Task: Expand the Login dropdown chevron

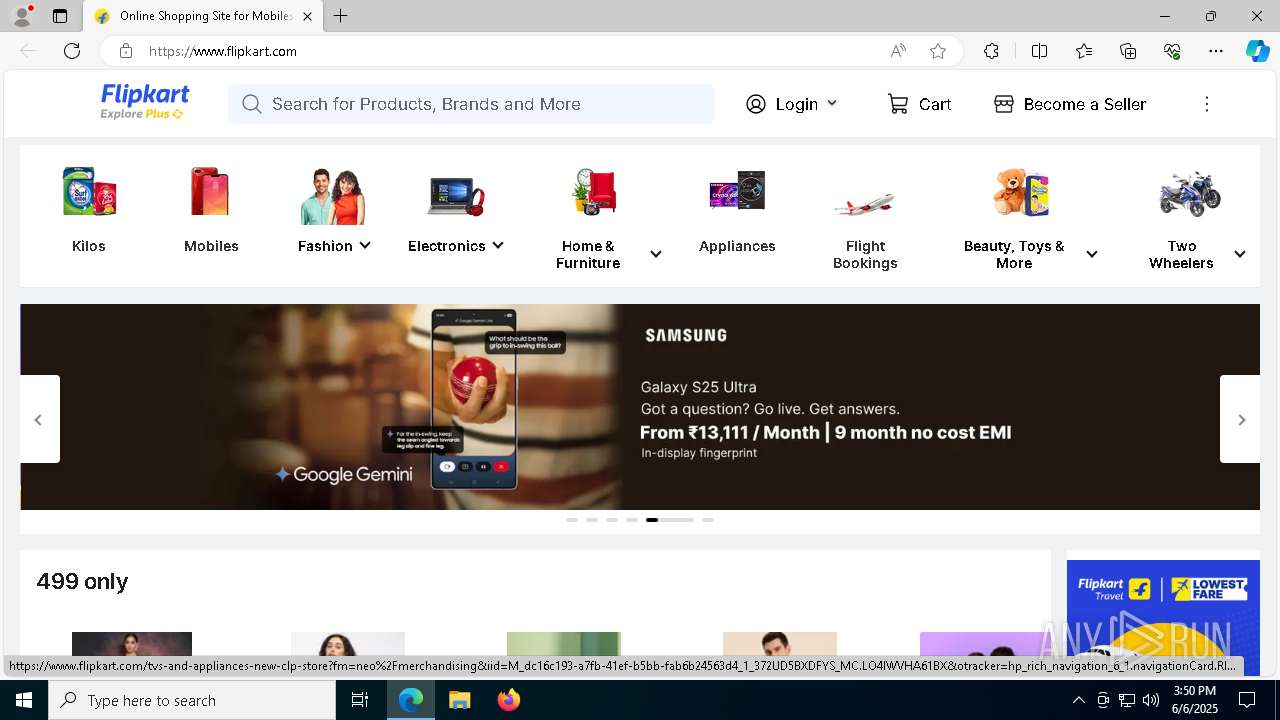Action: pyautogui.click(x=832, y=103)
